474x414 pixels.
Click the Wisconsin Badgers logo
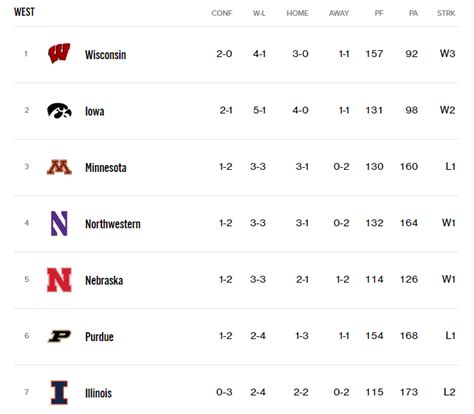coord(59,53)
